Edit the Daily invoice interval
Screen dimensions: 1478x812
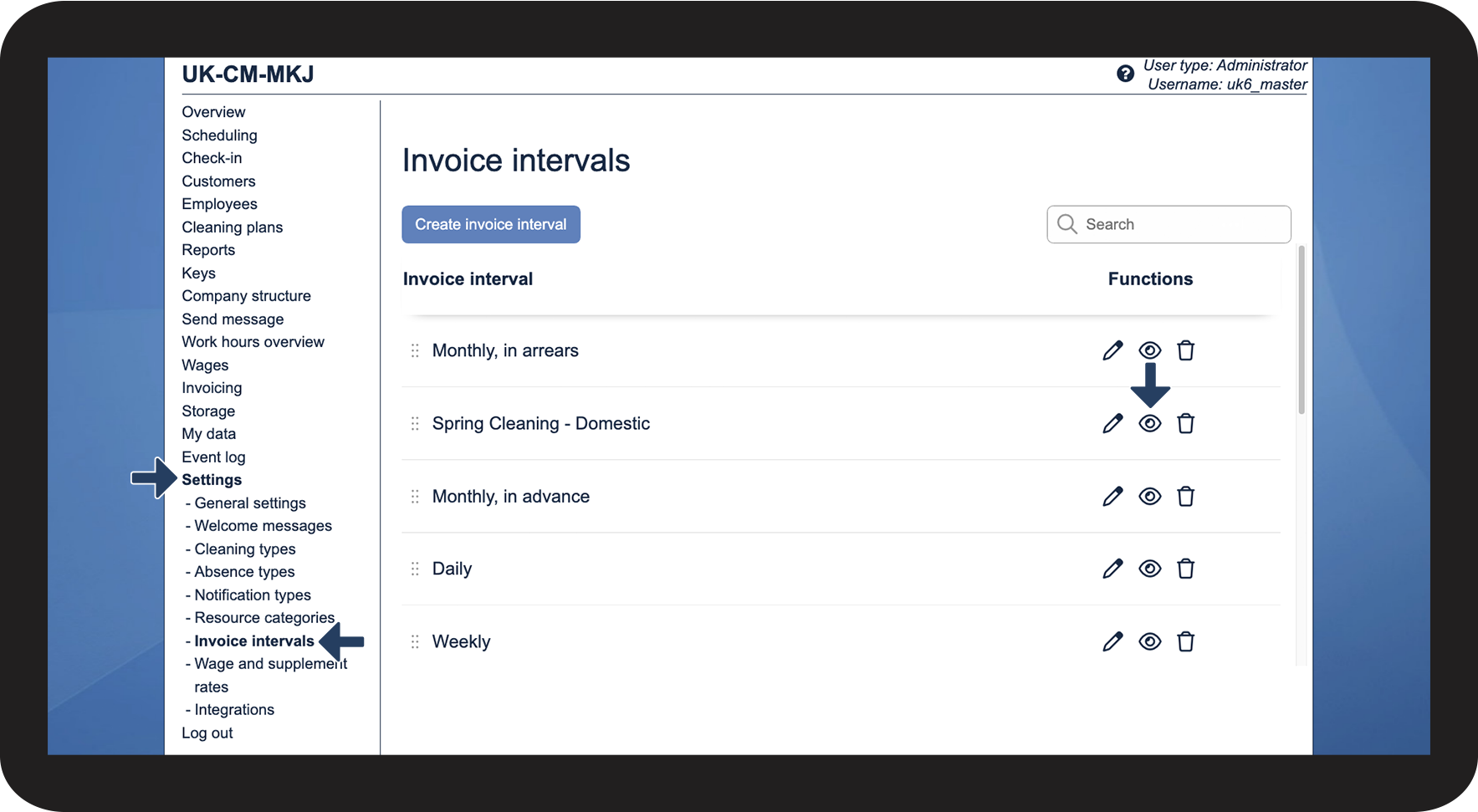pyautogui.click(x=1112, y=569)
